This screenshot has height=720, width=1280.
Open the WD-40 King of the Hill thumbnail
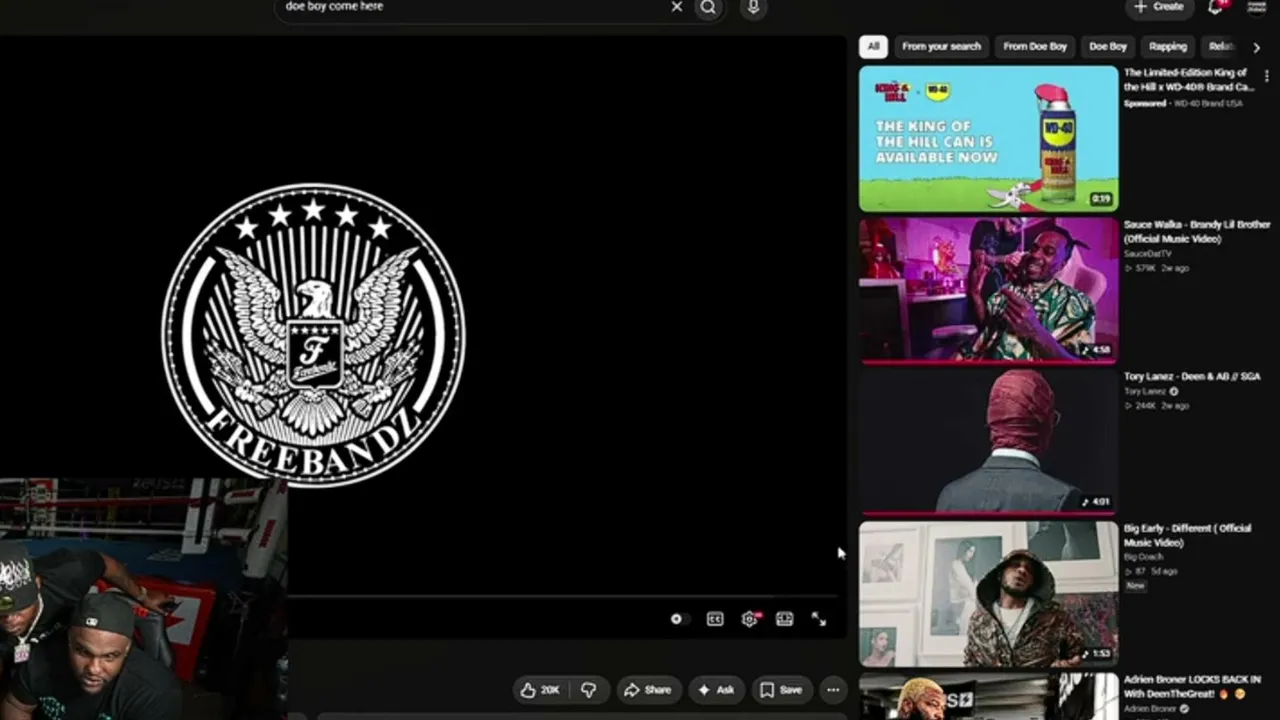tap(988, 138)
